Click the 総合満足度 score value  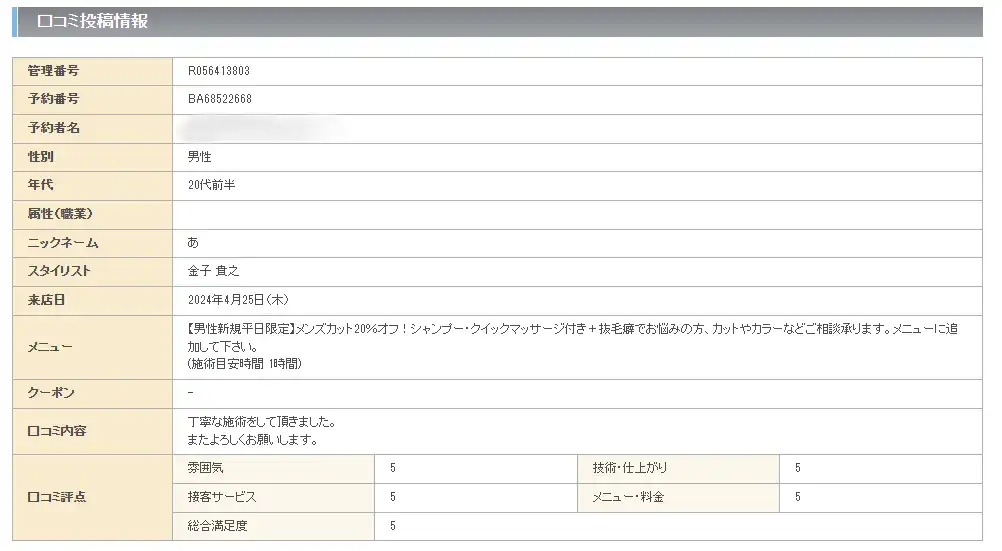(x=392, y=526)
